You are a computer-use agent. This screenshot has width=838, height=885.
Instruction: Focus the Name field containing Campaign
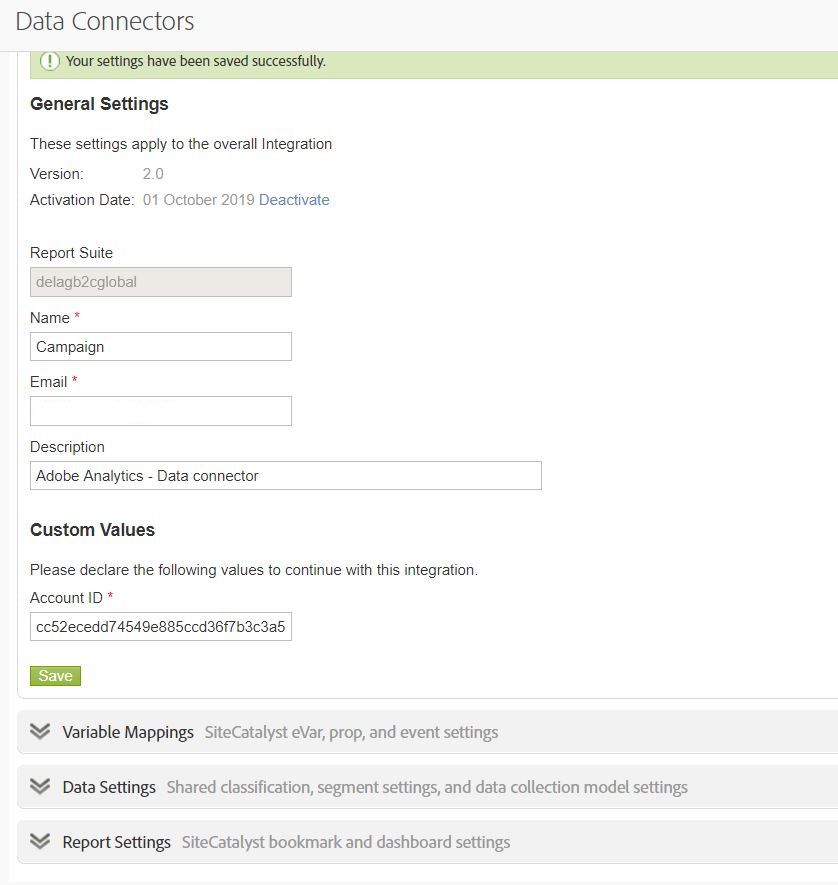click(x=161, y=347)
